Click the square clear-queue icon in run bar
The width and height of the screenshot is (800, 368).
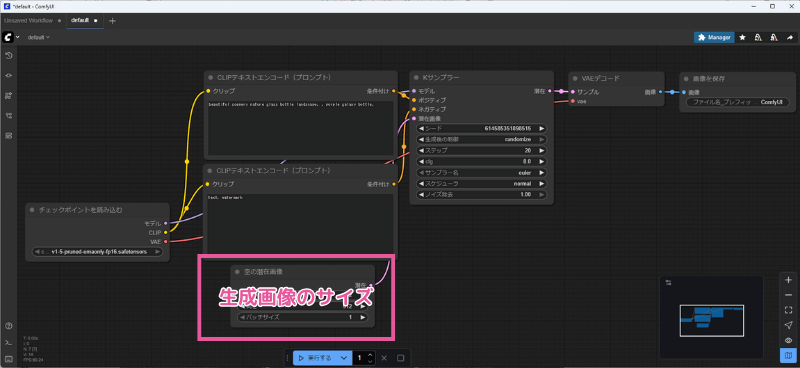(x=401, y=358)
